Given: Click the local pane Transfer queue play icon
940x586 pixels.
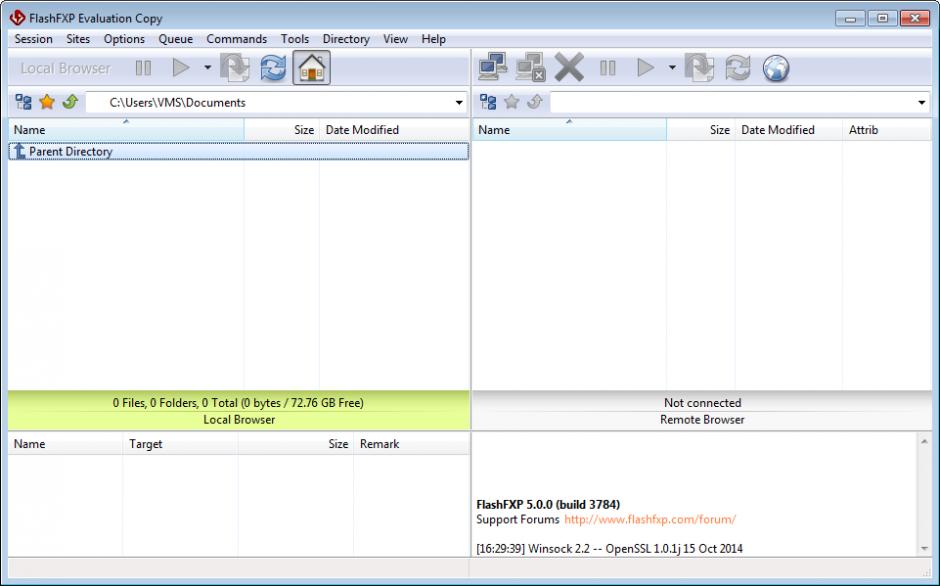Looking at the screenshot, I should click(180, 68).
